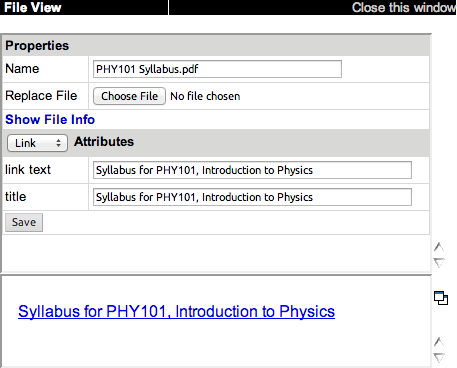Click the Choose File button
457x368 pixels.
pos(129,96)
